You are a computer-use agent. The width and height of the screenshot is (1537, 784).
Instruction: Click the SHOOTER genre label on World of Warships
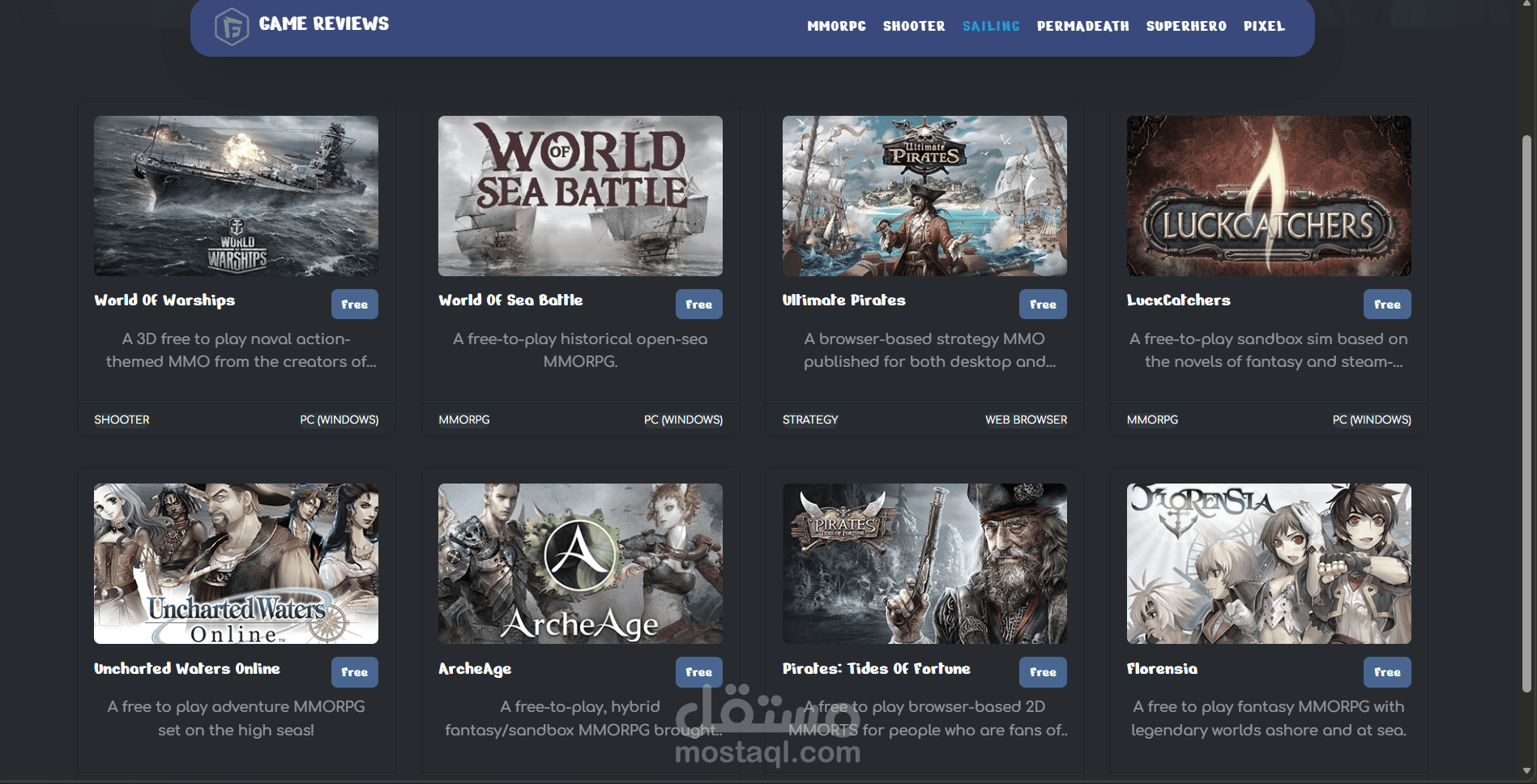(122, 420)
